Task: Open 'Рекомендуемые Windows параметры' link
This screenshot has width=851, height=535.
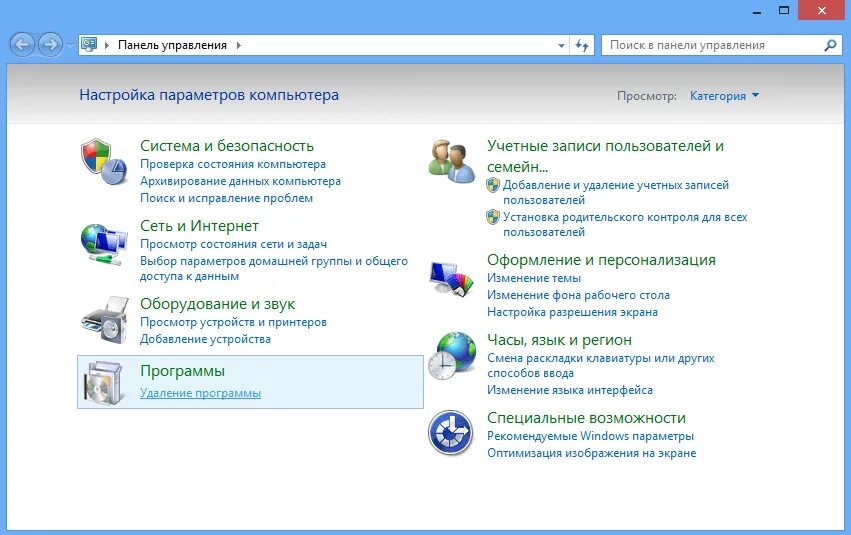Action: [590, 436]
